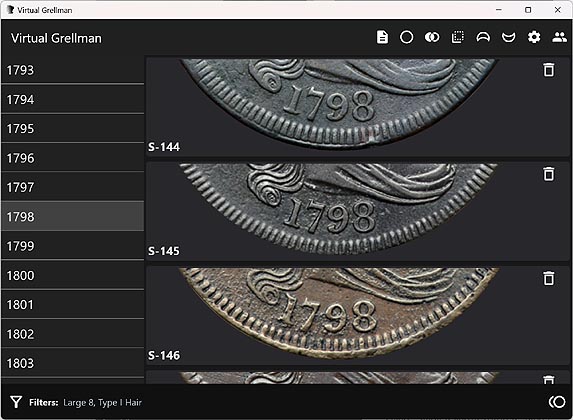Toggle the overlay circle icon at bottom right
This screenshot has height=420, width=573.
(557, 402)
